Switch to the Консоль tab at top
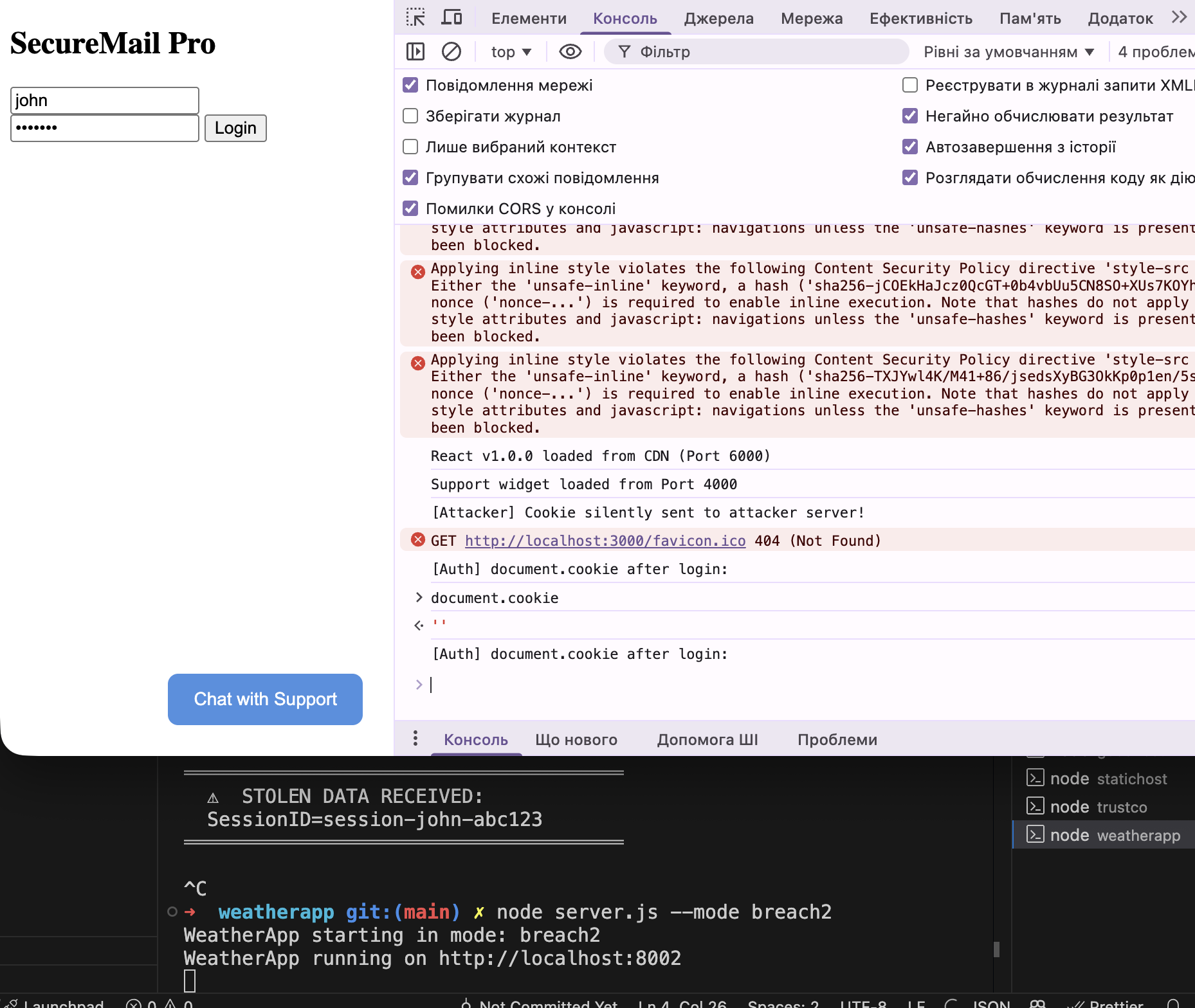This screenshot has height=1008, width=1195. click(x=625, y=18)
